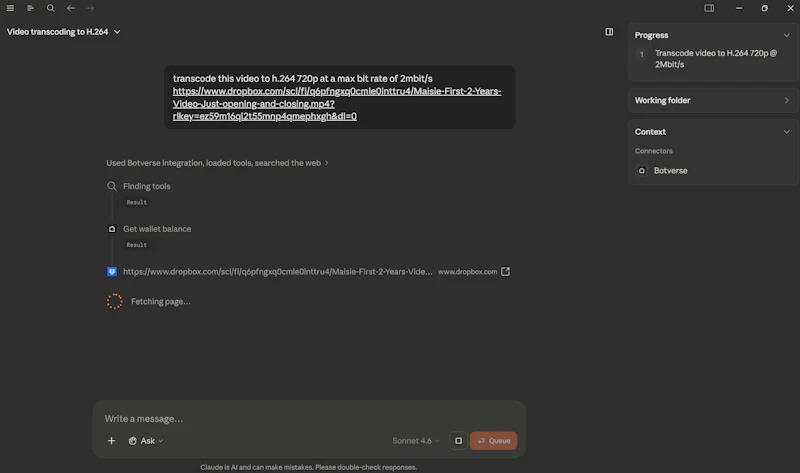Open the Ask mode dropdown
The width and height of the screenshot is (800, 473).
pyautogui.click(x=146, y=441)
